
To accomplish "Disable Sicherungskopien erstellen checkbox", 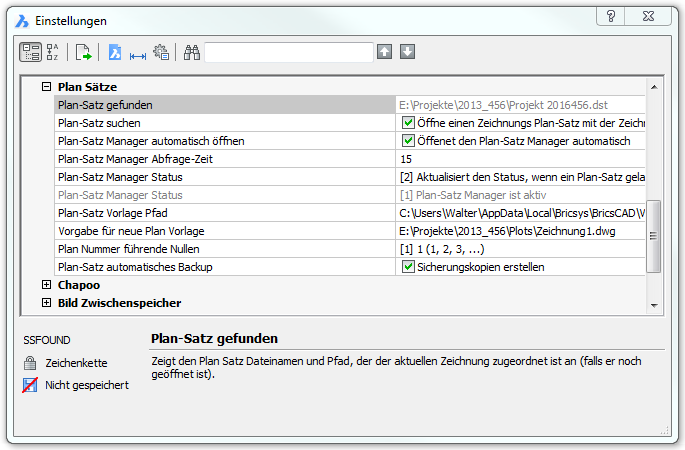I will 408,267.
